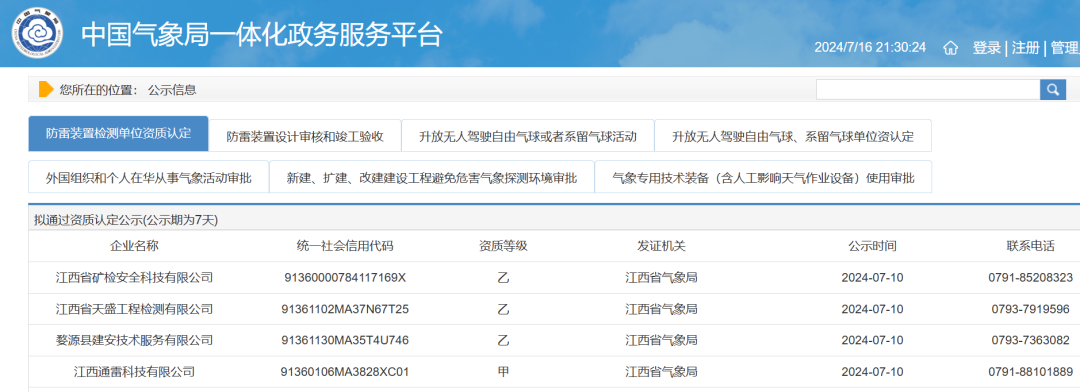Click the 拟通过资质认定公示 section heading
Screen dimensions: 1080x392
tap(126, 220)
